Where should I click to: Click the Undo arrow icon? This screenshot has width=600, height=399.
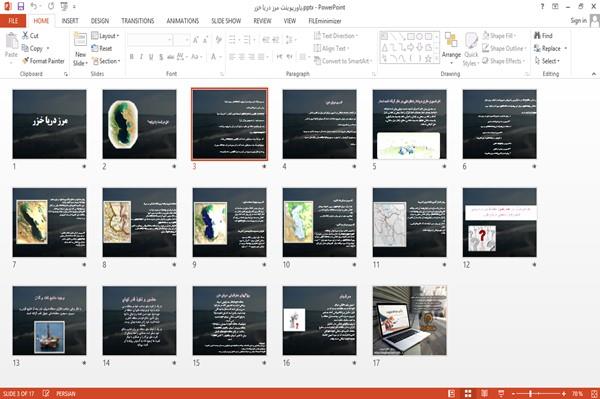(x=34, y=6)
